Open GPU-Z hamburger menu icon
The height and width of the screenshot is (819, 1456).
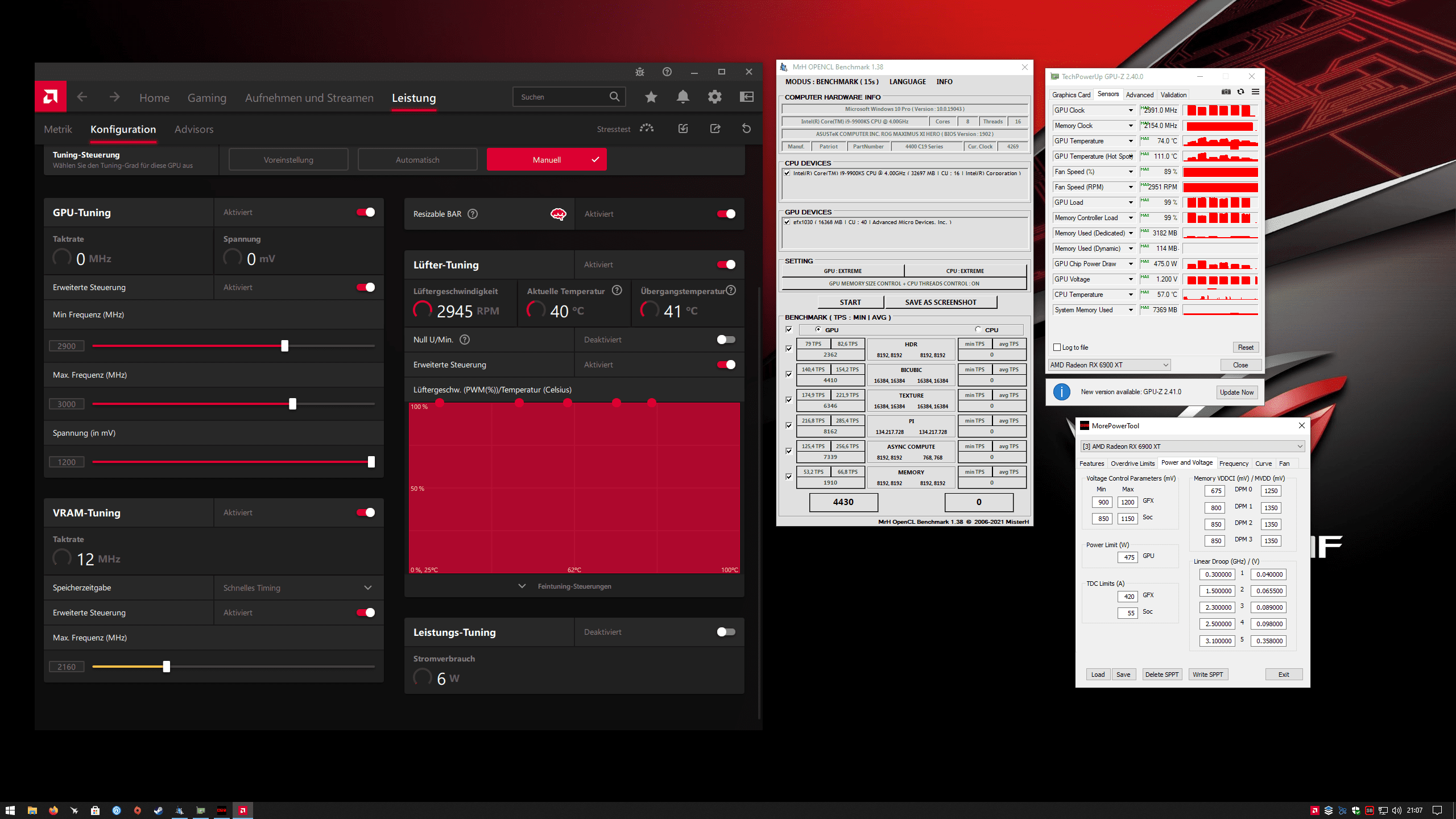pyautogui.click(x=1255, y=92)
